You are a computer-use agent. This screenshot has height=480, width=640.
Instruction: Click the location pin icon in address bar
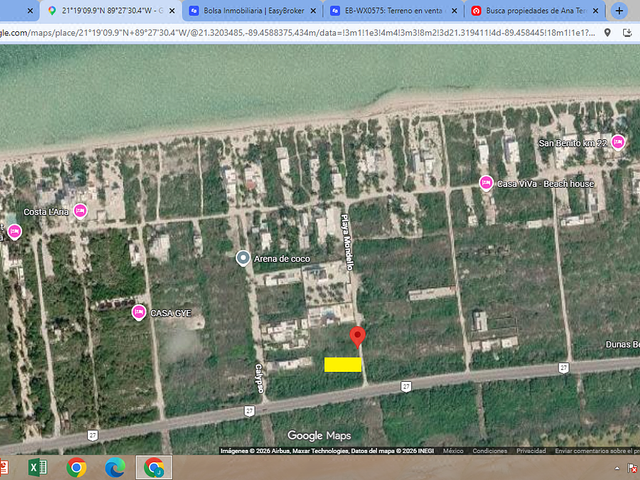607,33
